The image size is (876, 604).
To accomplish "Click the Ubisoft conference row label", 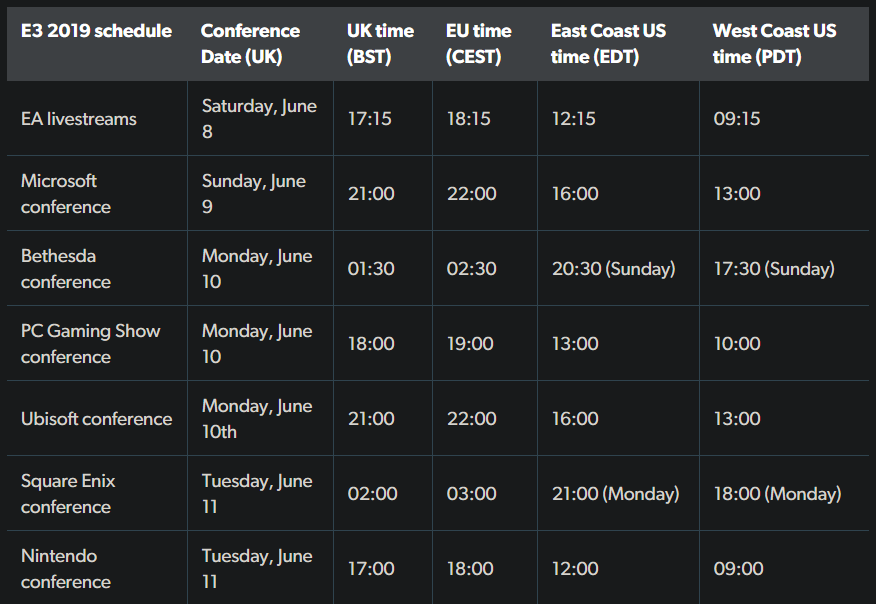I will (97, 419).
